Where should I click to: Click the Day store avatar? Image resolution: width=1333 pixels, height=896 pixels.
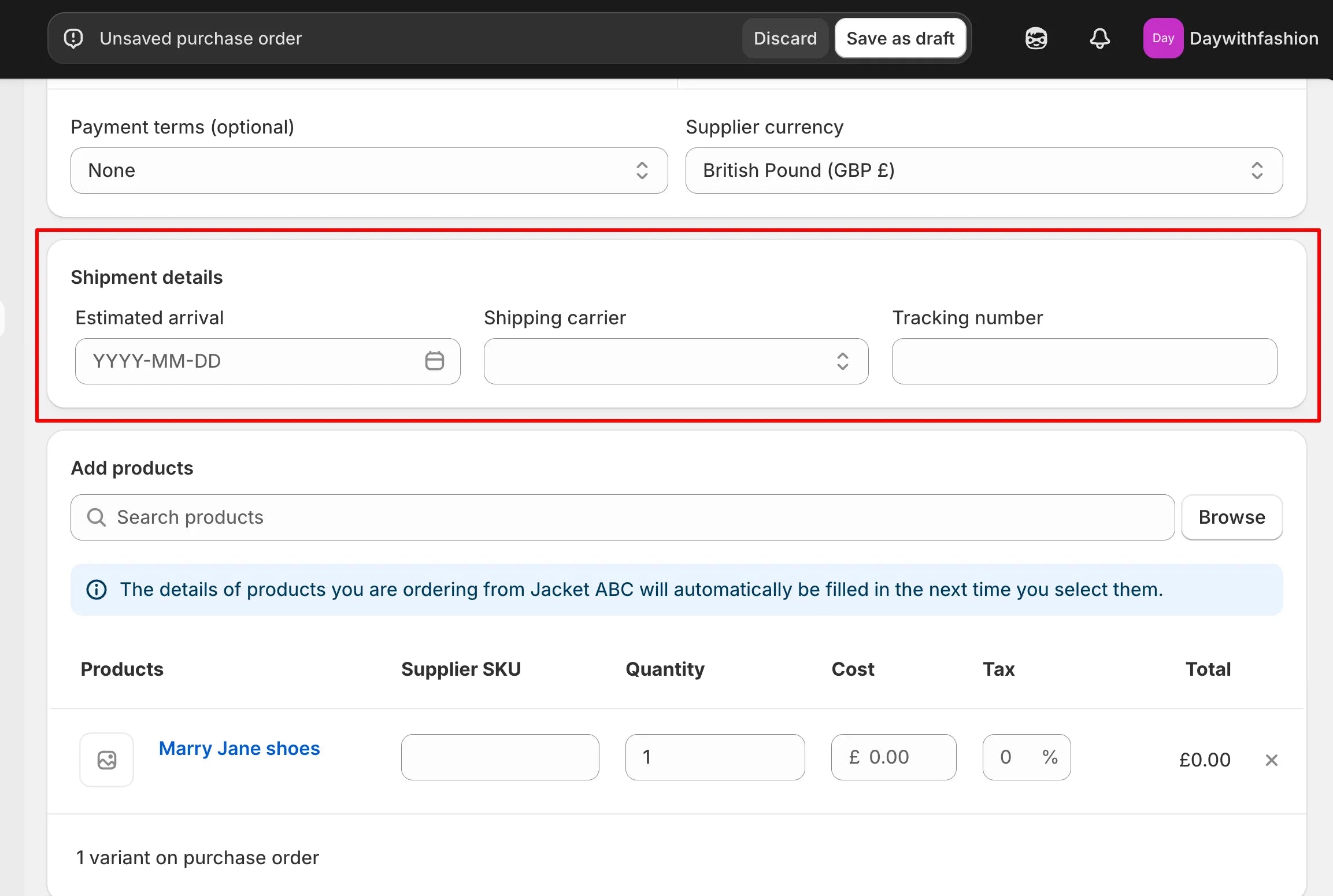point(1162,39)
